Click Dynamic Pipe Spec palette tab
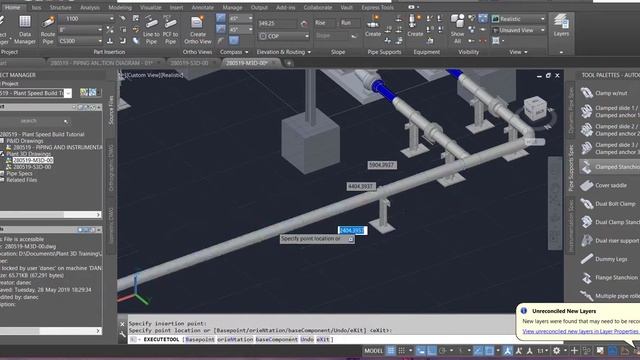640x360 pixels. 571,110
